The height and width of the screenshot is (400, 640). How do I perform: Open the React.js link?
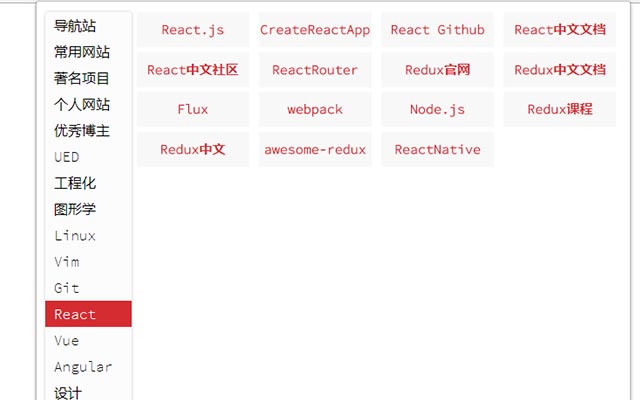pos(193,29)
